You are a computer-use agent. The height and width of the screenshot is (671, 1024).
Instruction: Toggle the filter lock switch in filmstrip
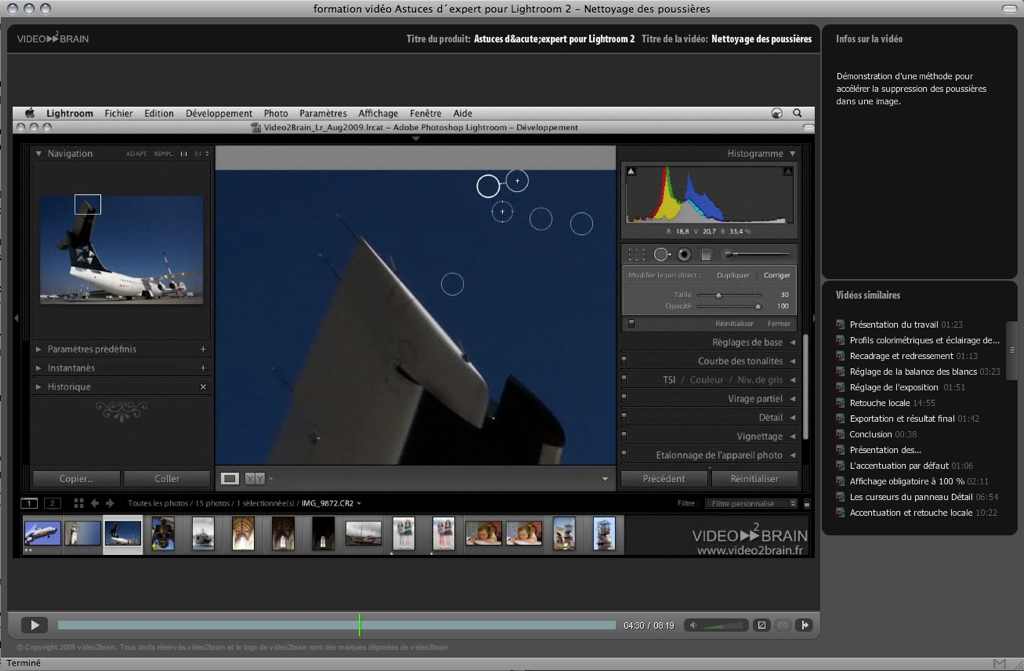point(807,504)
